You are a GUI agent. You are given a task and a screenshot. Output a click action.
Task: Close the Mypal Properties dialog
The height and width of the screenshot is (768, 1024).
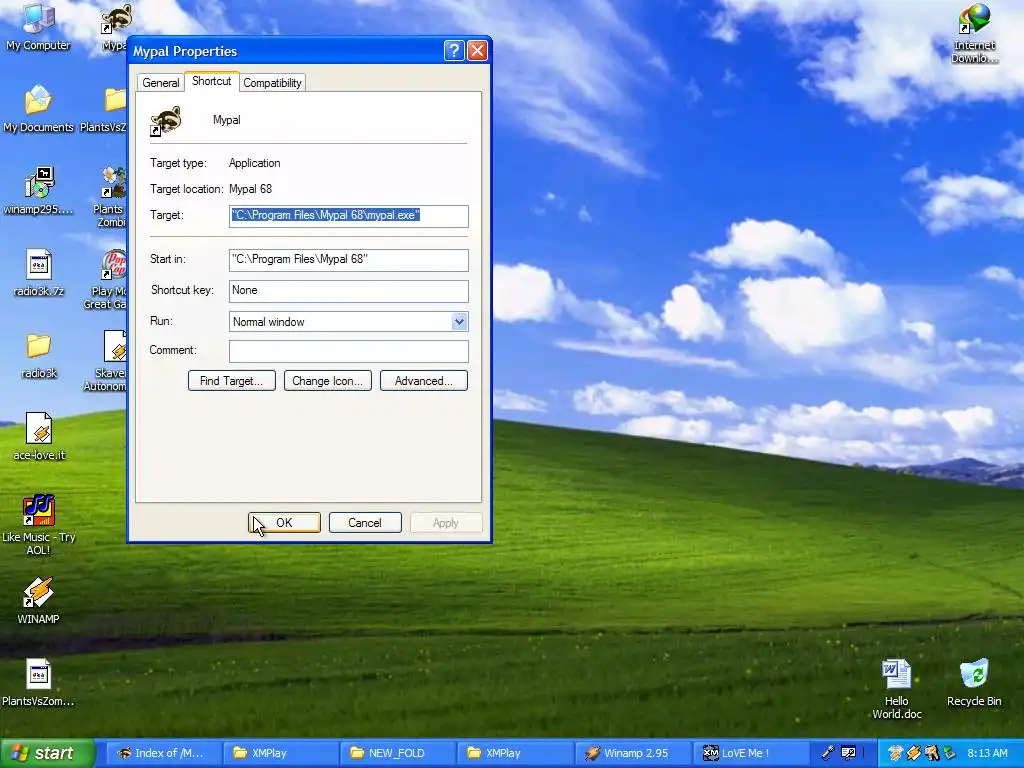click(x=477, y=51)
